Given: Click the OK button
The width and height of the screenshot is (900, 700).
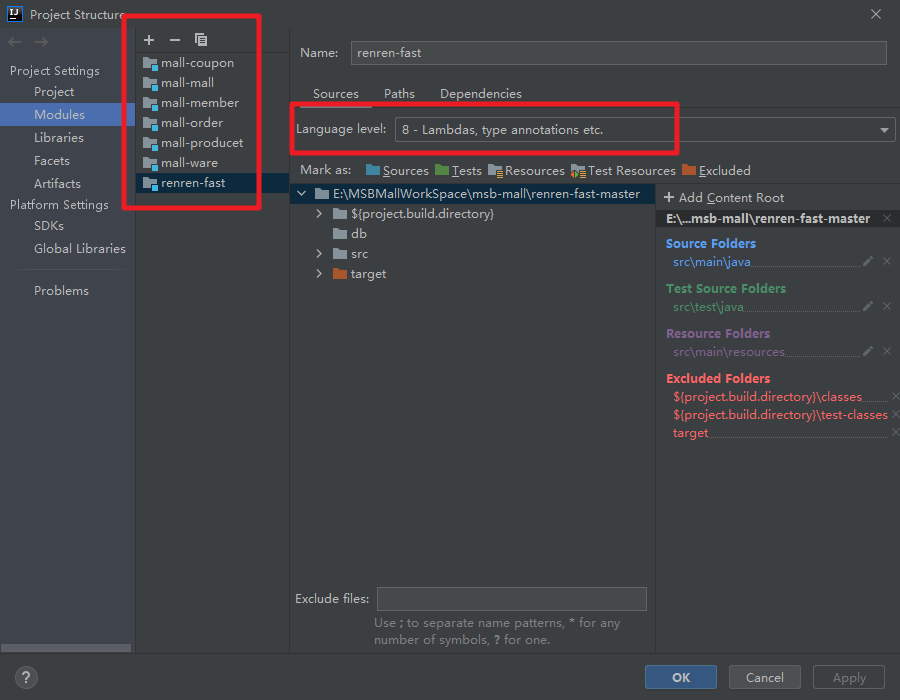Looking at the screenshot, I should (681, 677).
